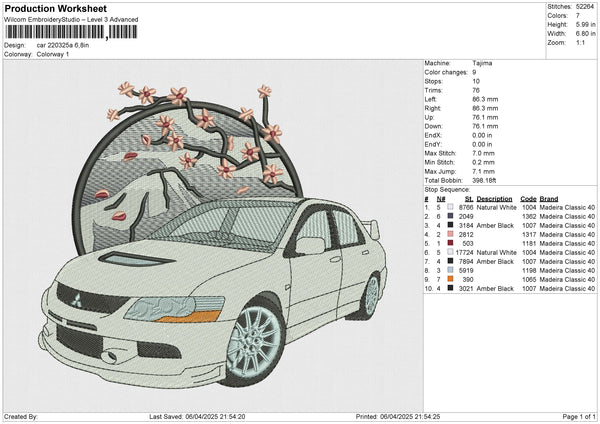Click the zoom value '1:1'

(580, 42)
